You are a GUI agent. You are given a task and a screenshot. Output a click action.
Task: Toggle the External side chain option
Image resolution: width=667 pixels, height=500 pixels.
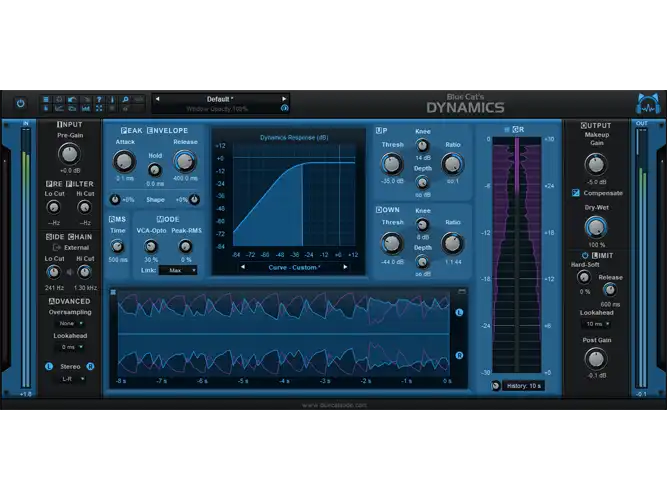coord(71,247)
